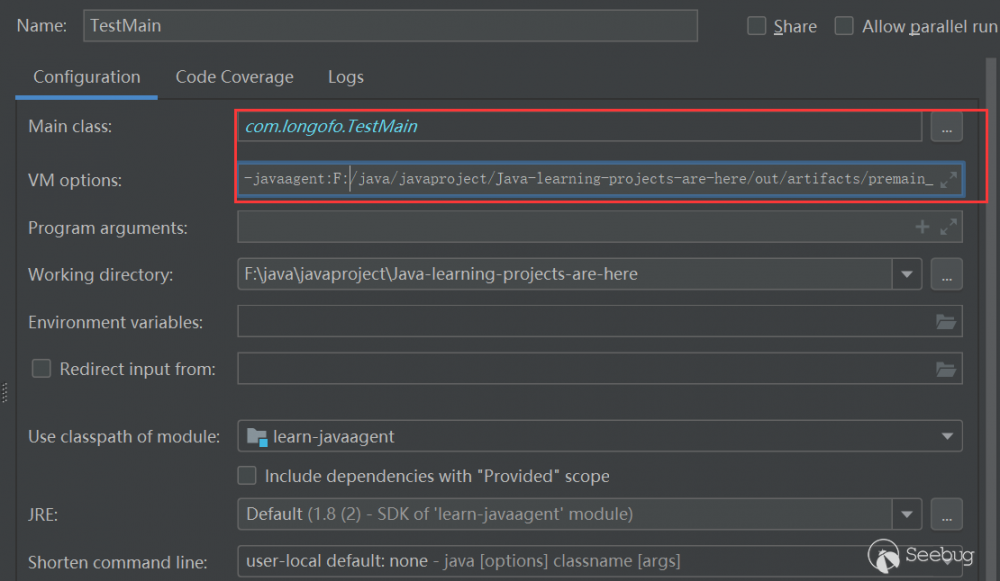
Task: Open JRE browse ellipsis button
Action: pos(946,514)
